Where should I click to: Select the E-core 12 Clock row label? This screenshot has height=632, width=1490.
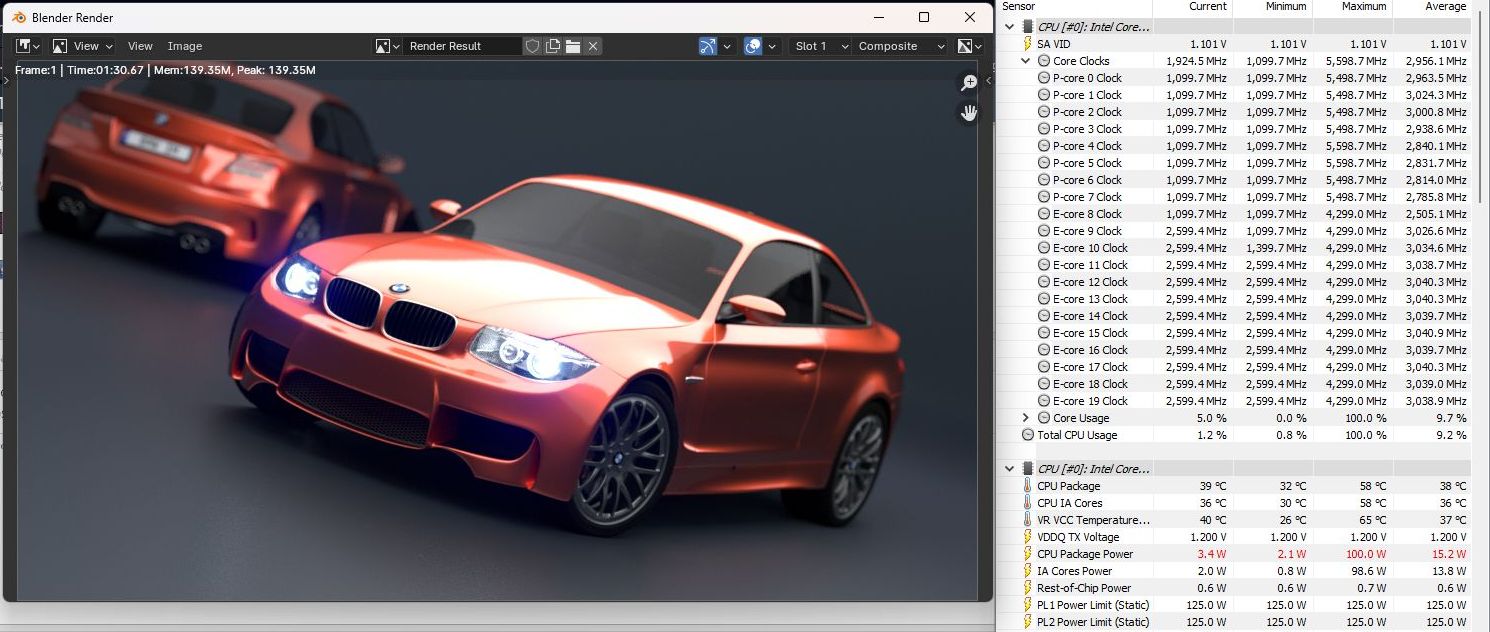point(1090,282)
